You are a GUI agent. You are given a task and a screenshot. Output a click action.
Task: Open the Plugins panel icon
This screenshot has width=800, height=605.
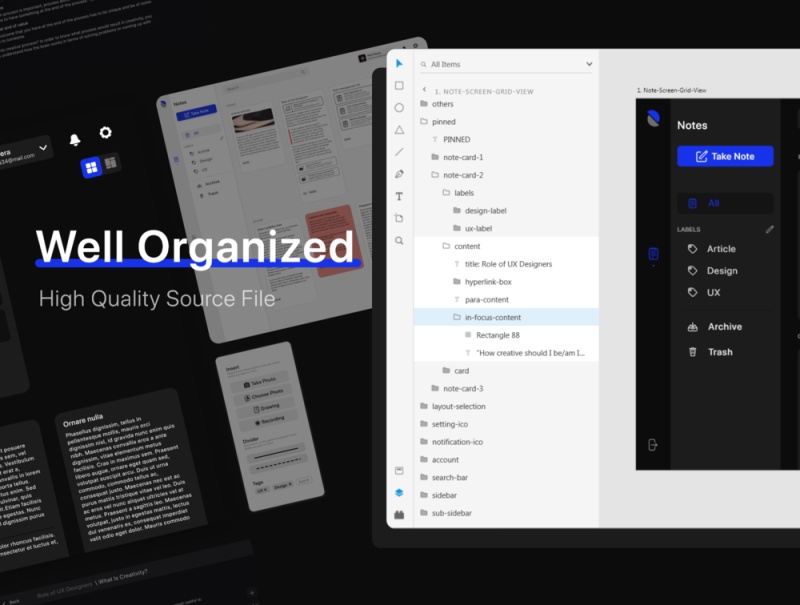coord(399,515)
